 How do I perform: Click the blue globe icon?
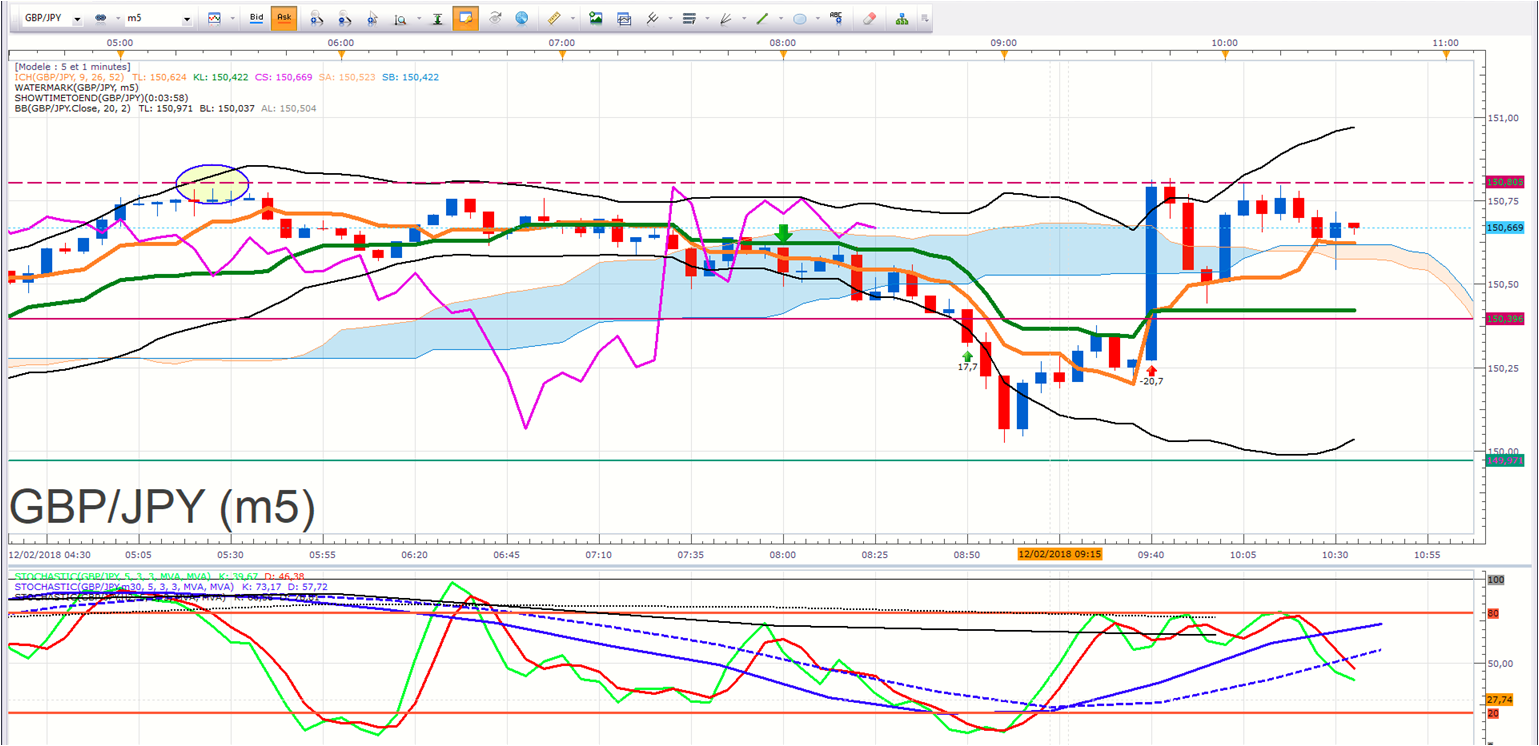521,18
